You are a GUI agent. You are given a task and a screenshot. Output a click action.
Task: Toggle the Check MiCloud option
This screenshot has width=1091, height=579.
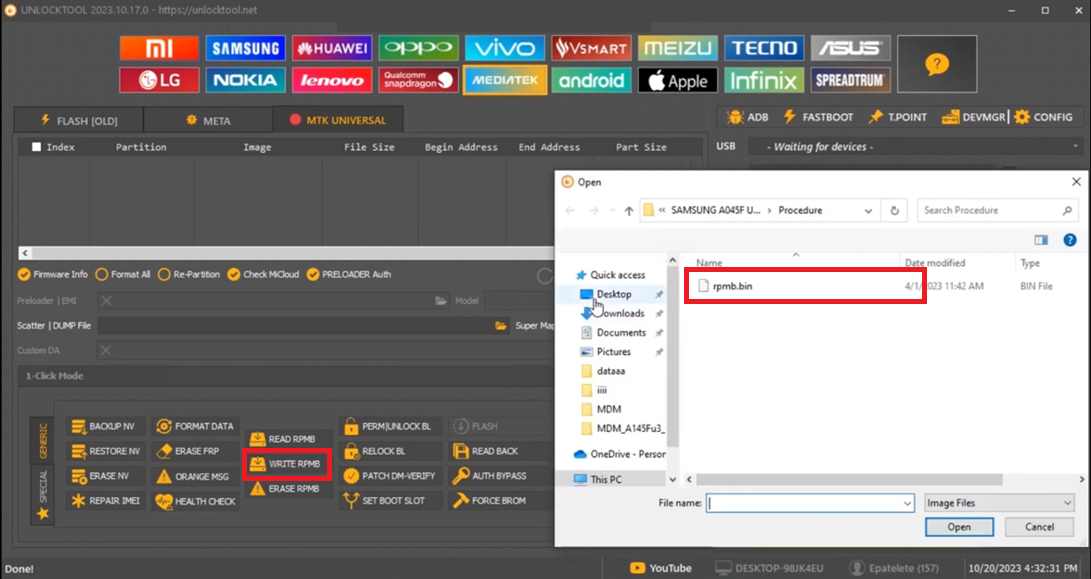coord(263,274)
